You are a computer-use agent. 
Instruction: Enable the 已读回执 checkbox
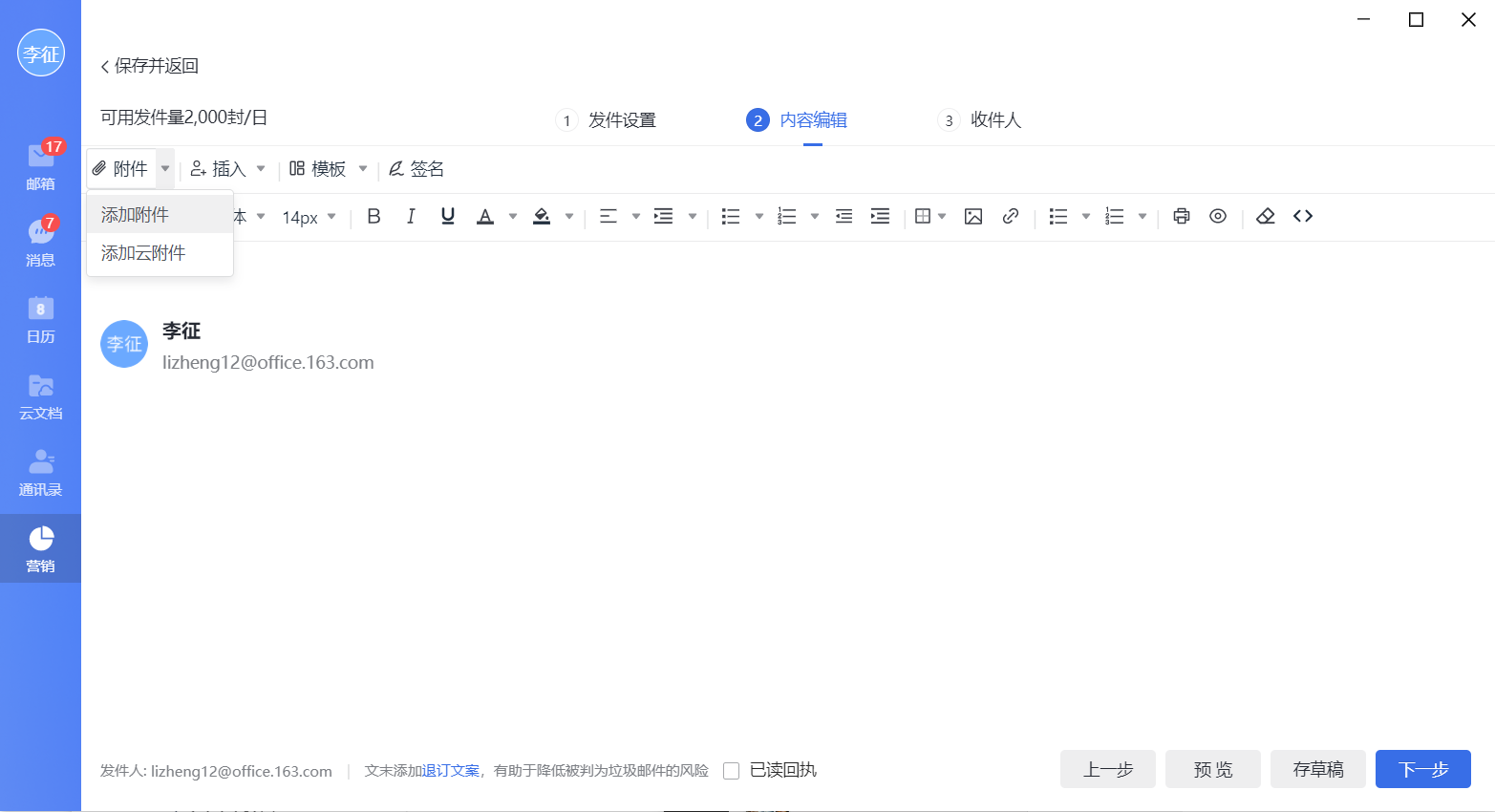731,770
